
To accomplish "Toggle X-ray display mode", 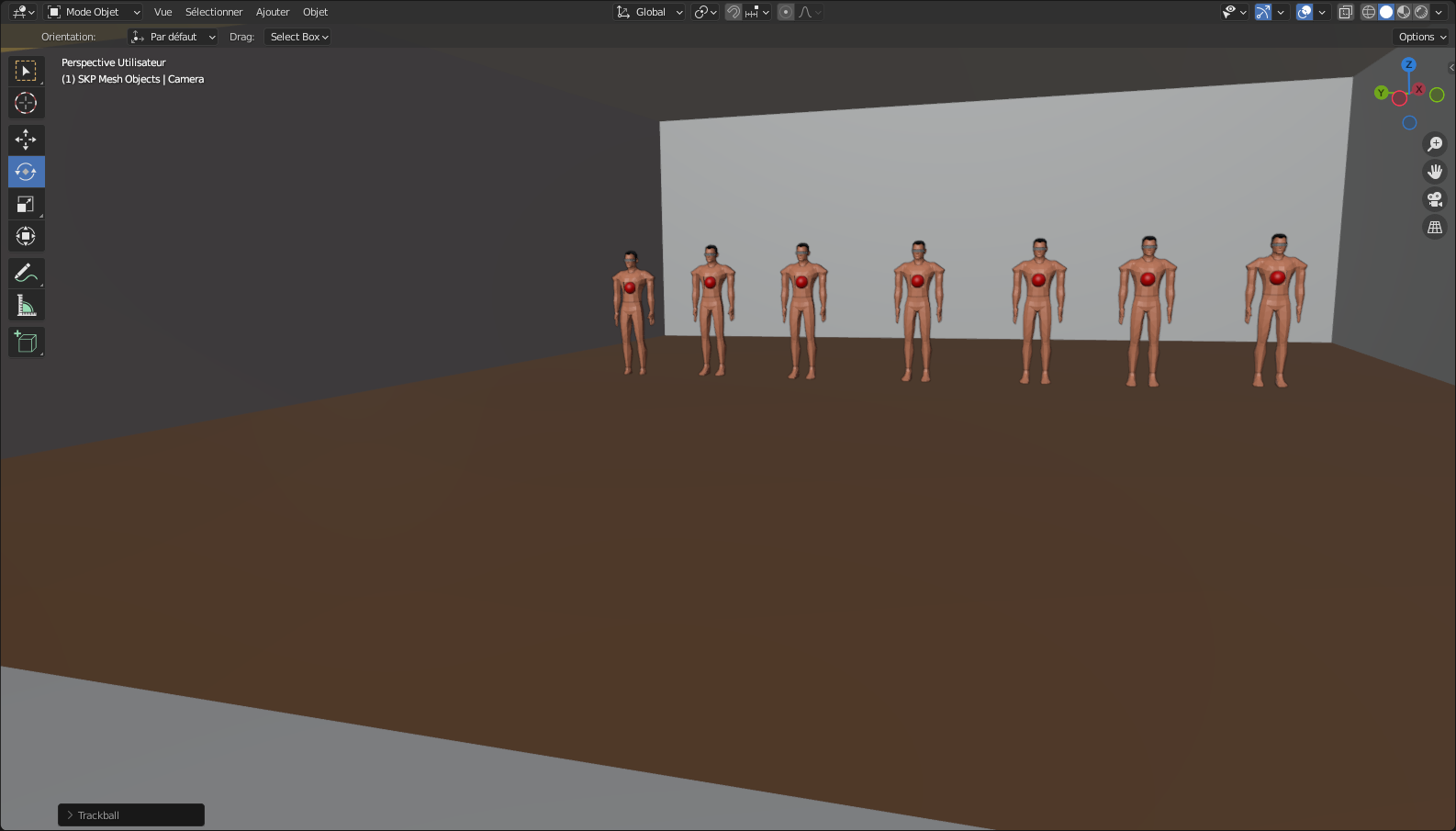I will pyautogui.click(x=1346, y=12).
